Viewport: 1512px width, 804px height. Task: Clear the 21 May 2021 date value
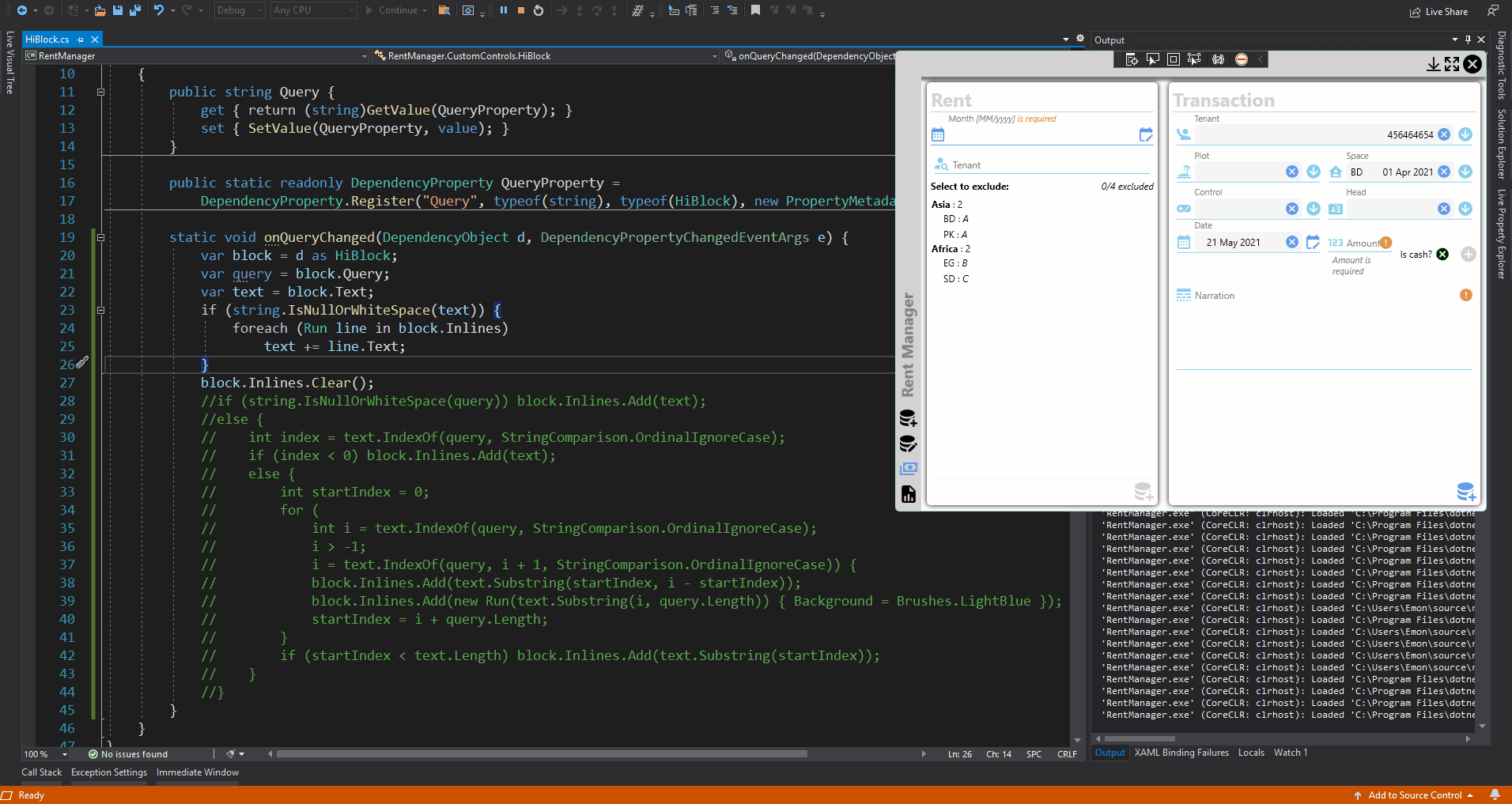(x=1292, y=242)
